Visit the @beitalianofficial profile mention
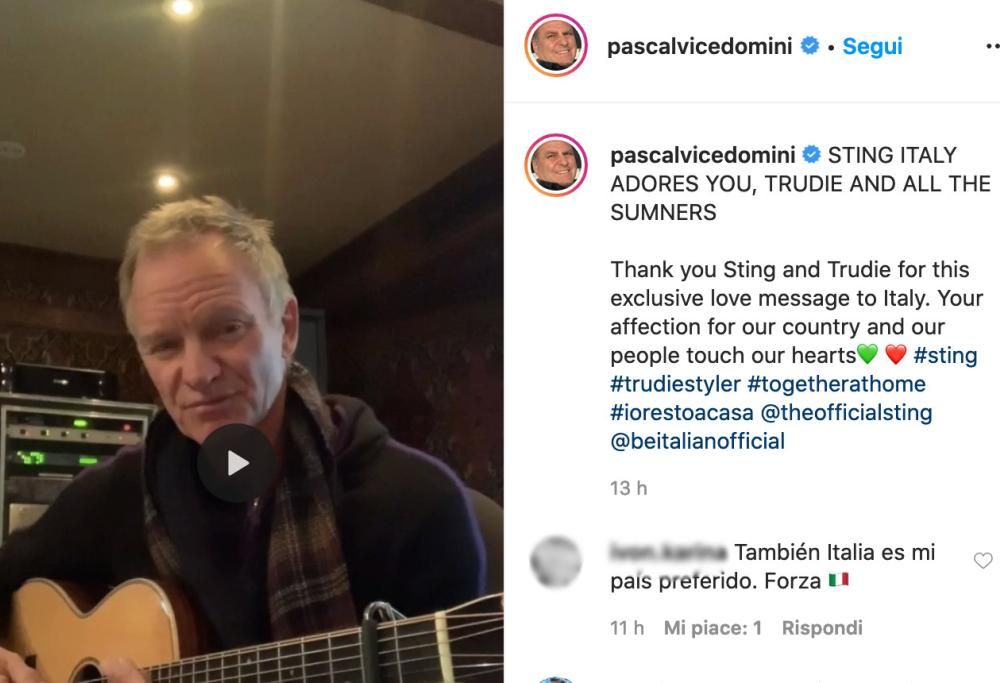Image resolution: width=1000 pixels, height=683 pixels. [698, 441]
